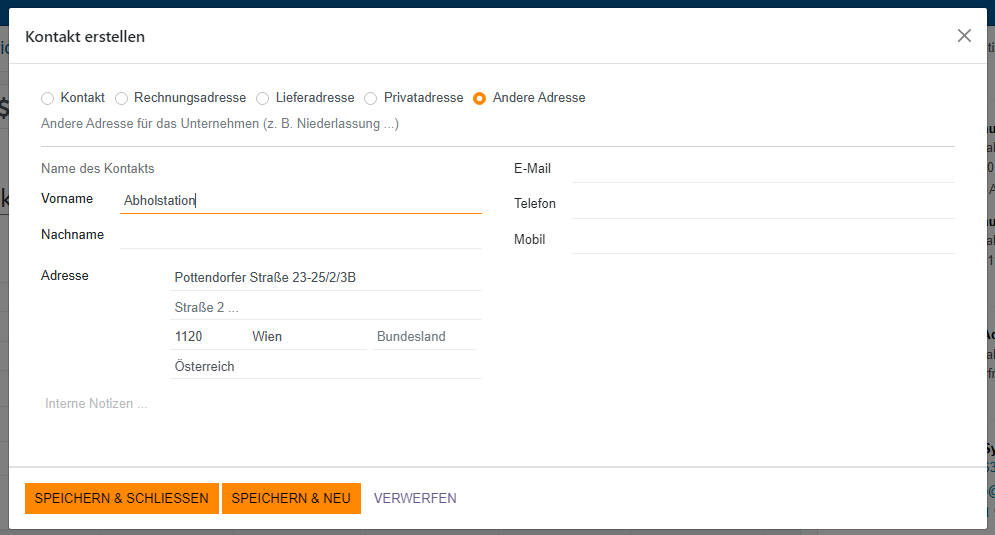The width and height of the screenshot is (995, 535).
Task: Choose Rechnungsadresse address type
Action: [x=122, y=98]
